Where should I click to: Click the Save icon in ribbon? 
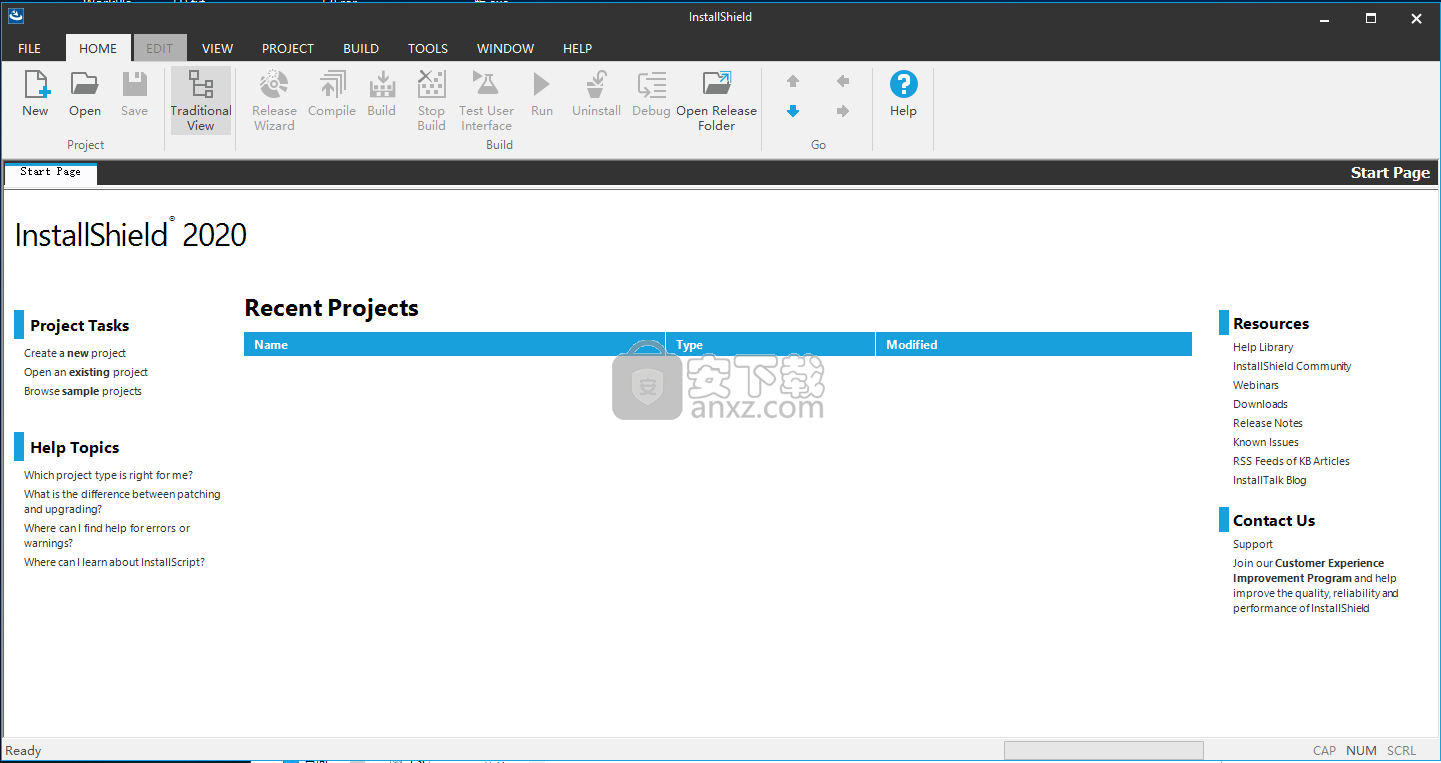click(x=134, y=85)
